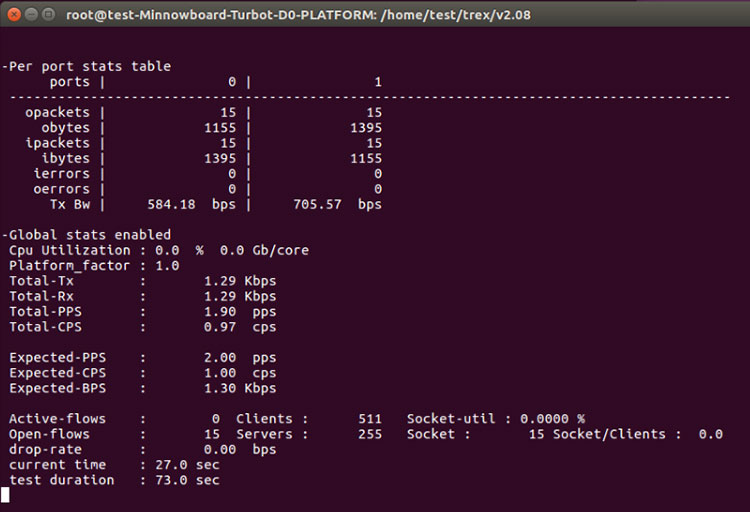Click the 'Global stats enabled' heading
Screen dimensions: 750x512
point(90,235)
